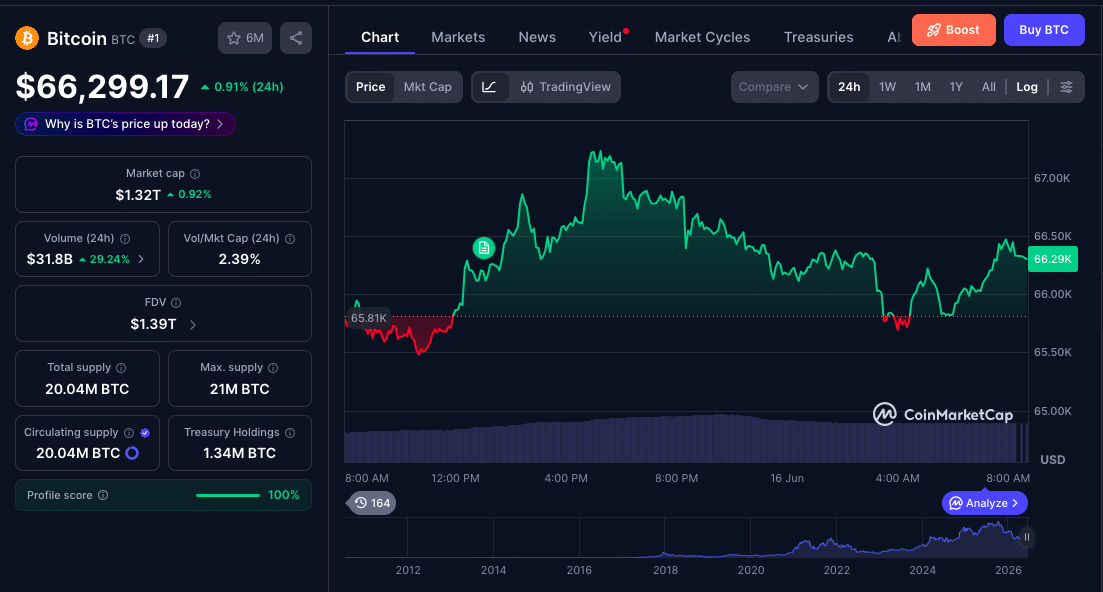
Task: Select the All time range
Action: 988,87
